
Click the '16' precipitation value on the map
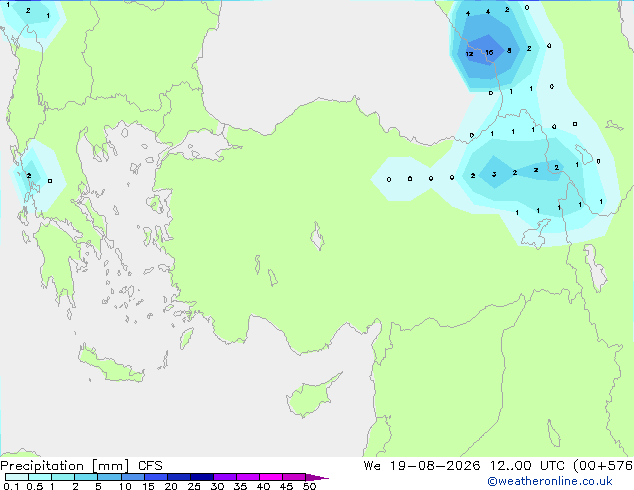pyautogui.click(x=489, y=53)
